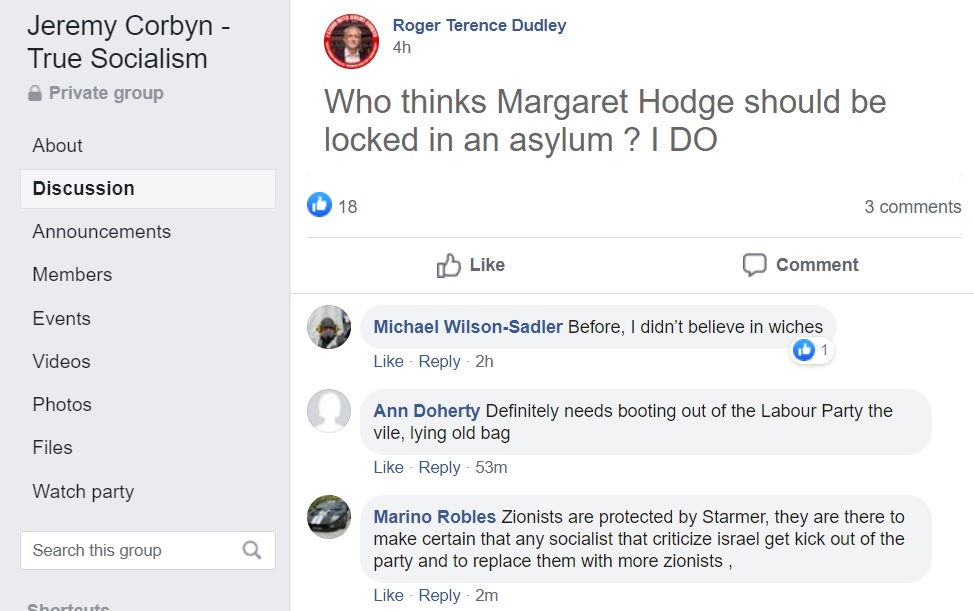Click the speech bubble Comment icon
974x611 pixels.
pos(755,265)
